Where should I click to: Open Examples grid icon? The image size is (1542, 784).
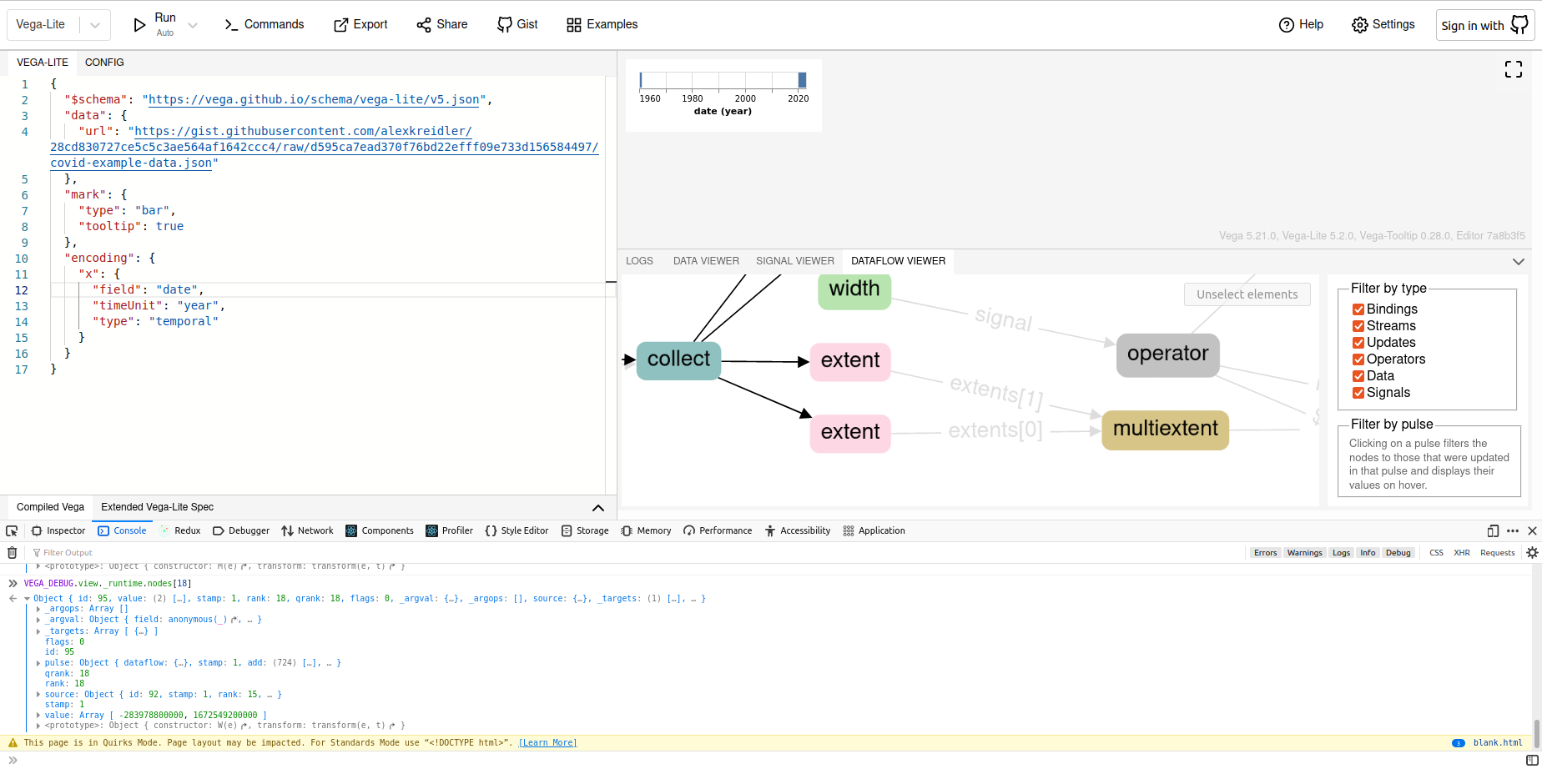[x=573, y=25]
